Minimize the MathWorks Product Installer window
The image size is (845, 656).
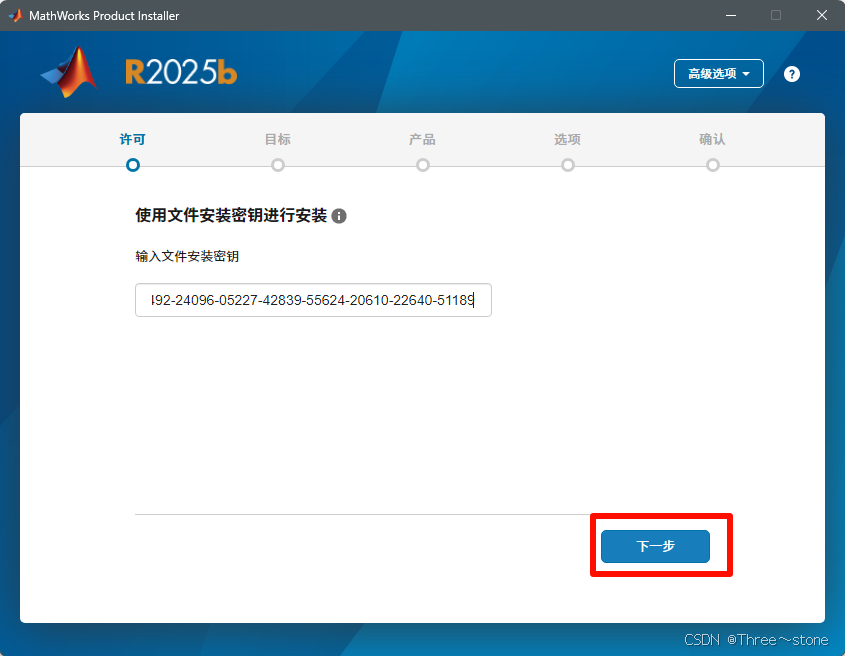[x=731, y=15]
